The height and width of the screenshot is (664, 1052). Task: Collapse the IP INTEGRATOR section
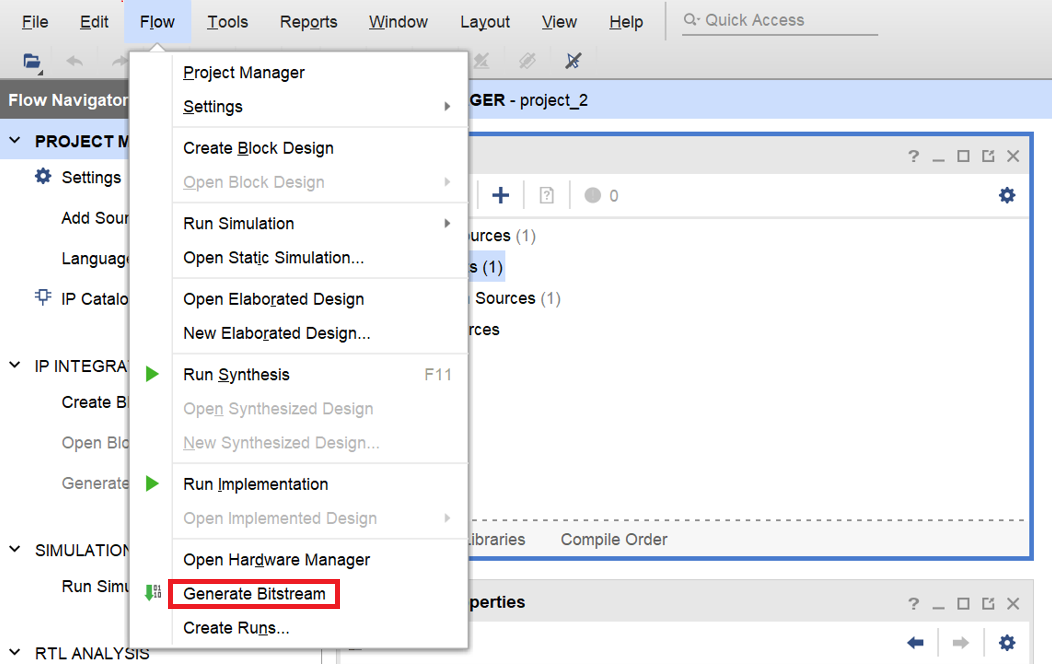(x=15, y=365)
